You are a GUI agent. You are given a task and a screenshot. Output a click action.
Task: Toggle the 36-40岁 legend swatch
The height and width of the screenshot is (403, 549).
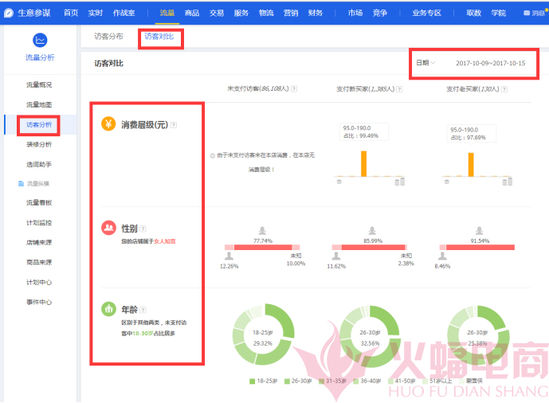point(356,381)
